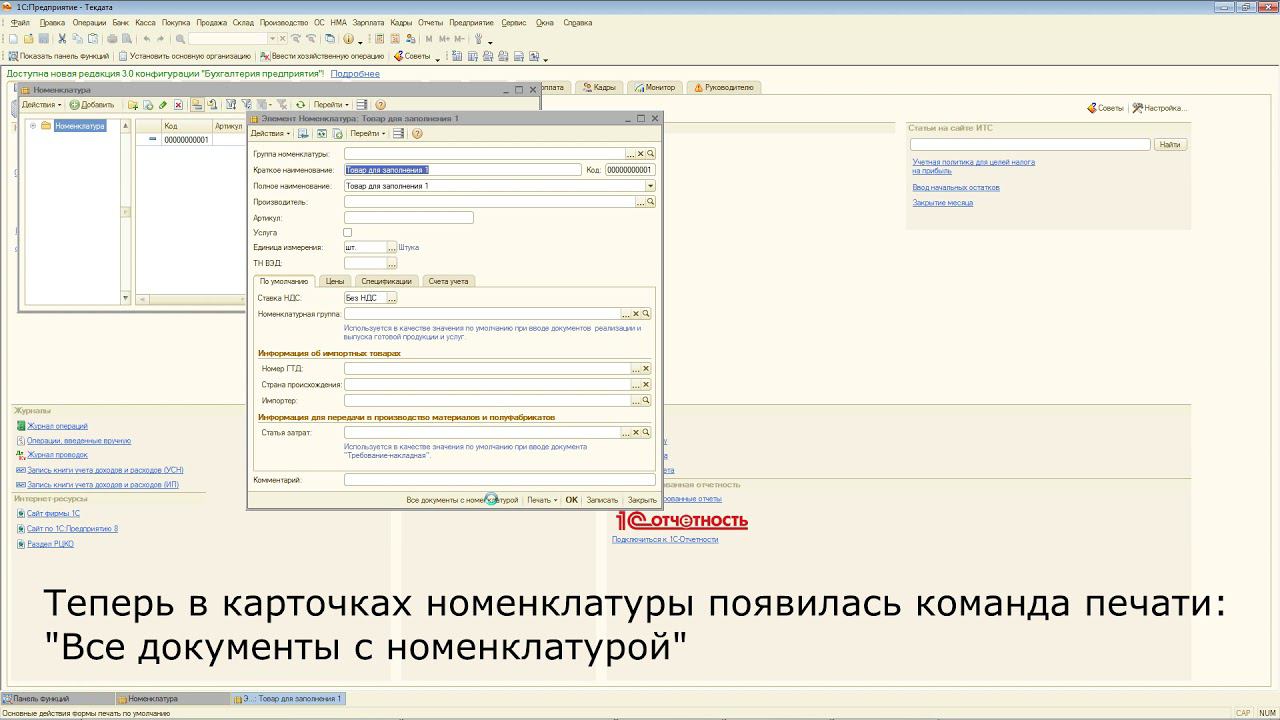This screenshot has height=720, width=1280.
Task: Click the help icon in Элемент Номенклатура toolbar
Action: [417, 133]
